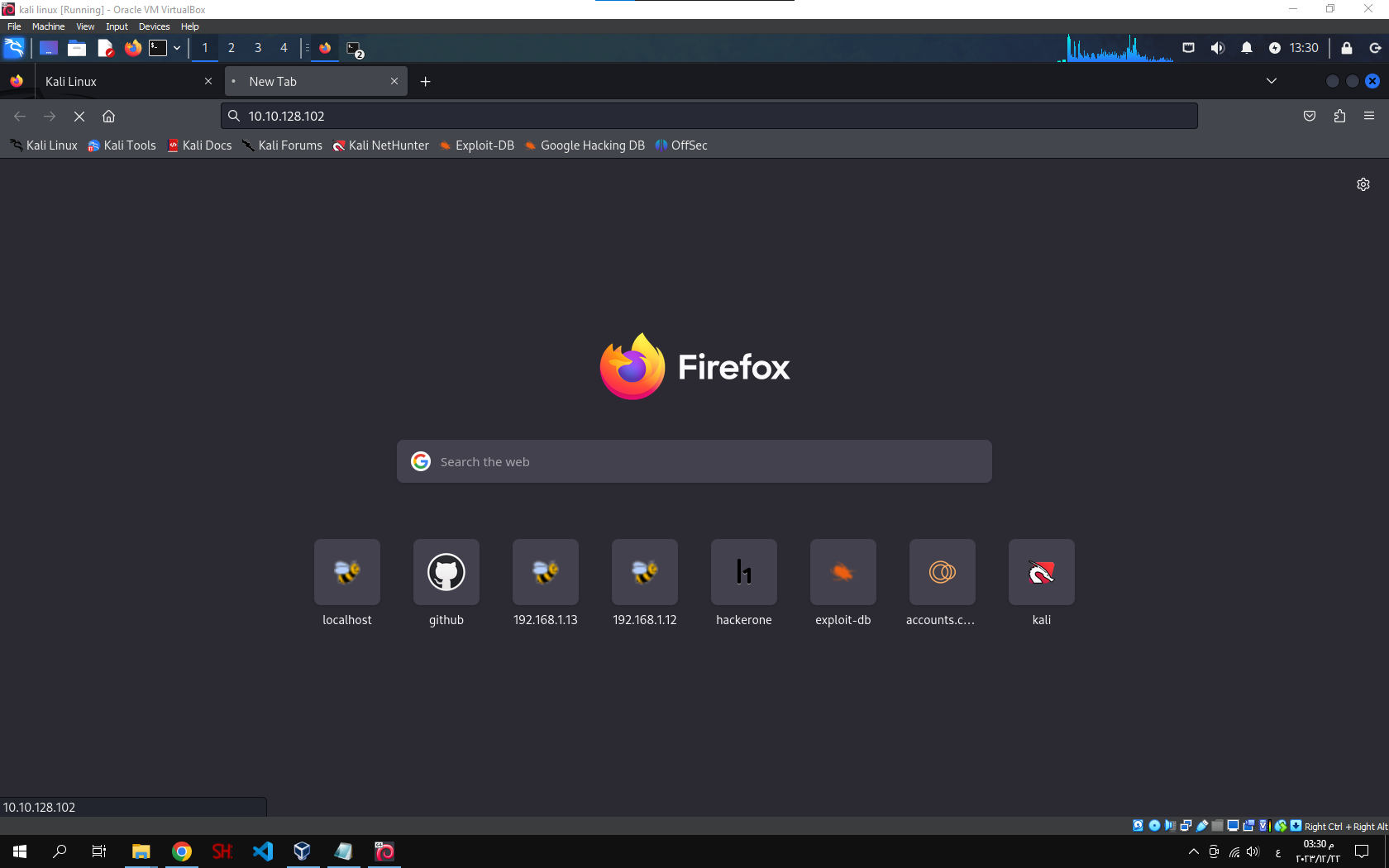Select the terminal window button in panel
1389x868 pixels.
pos(355,49)
